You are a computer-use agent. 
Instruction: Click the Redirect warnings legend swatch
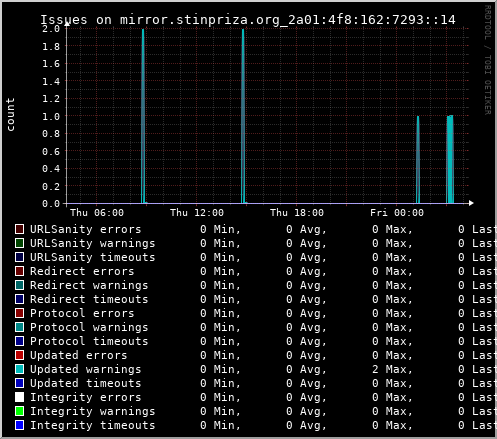(x=19, y=285)
